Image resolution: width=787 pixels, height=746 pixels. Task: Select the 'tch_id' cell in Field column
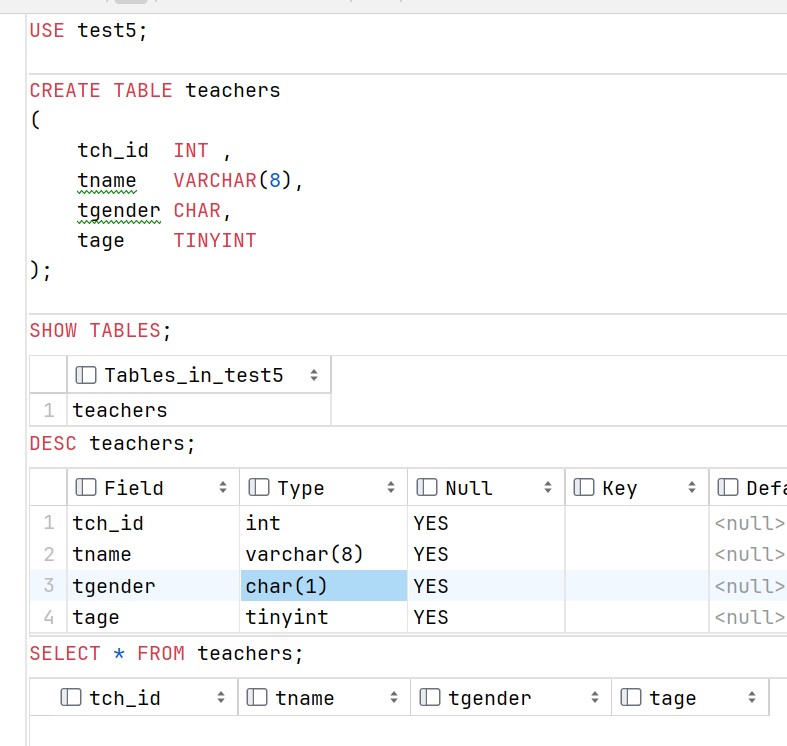[153, 523]
